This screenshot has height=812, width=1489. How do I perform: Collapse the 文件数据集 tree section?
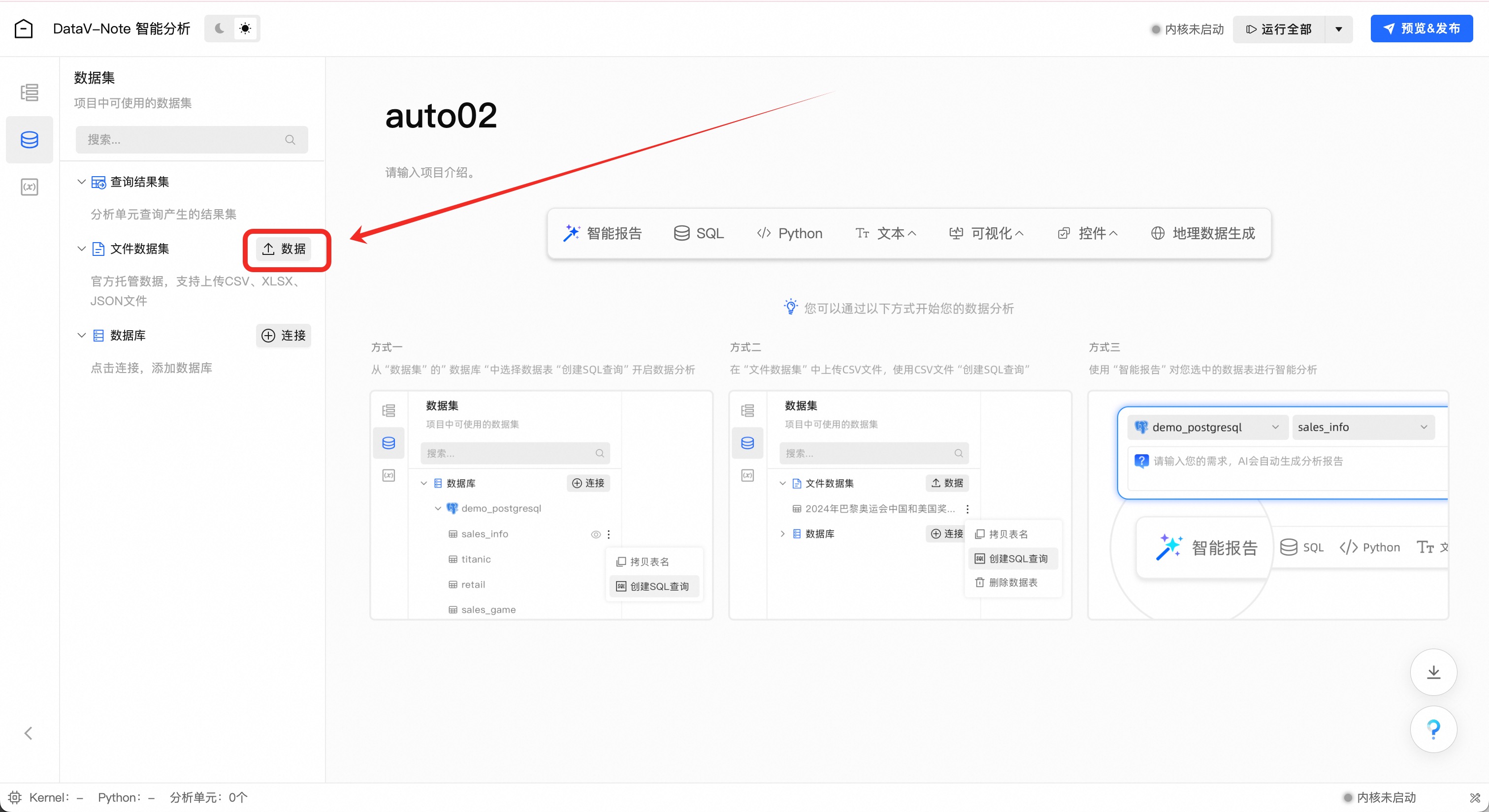point(82,249)
